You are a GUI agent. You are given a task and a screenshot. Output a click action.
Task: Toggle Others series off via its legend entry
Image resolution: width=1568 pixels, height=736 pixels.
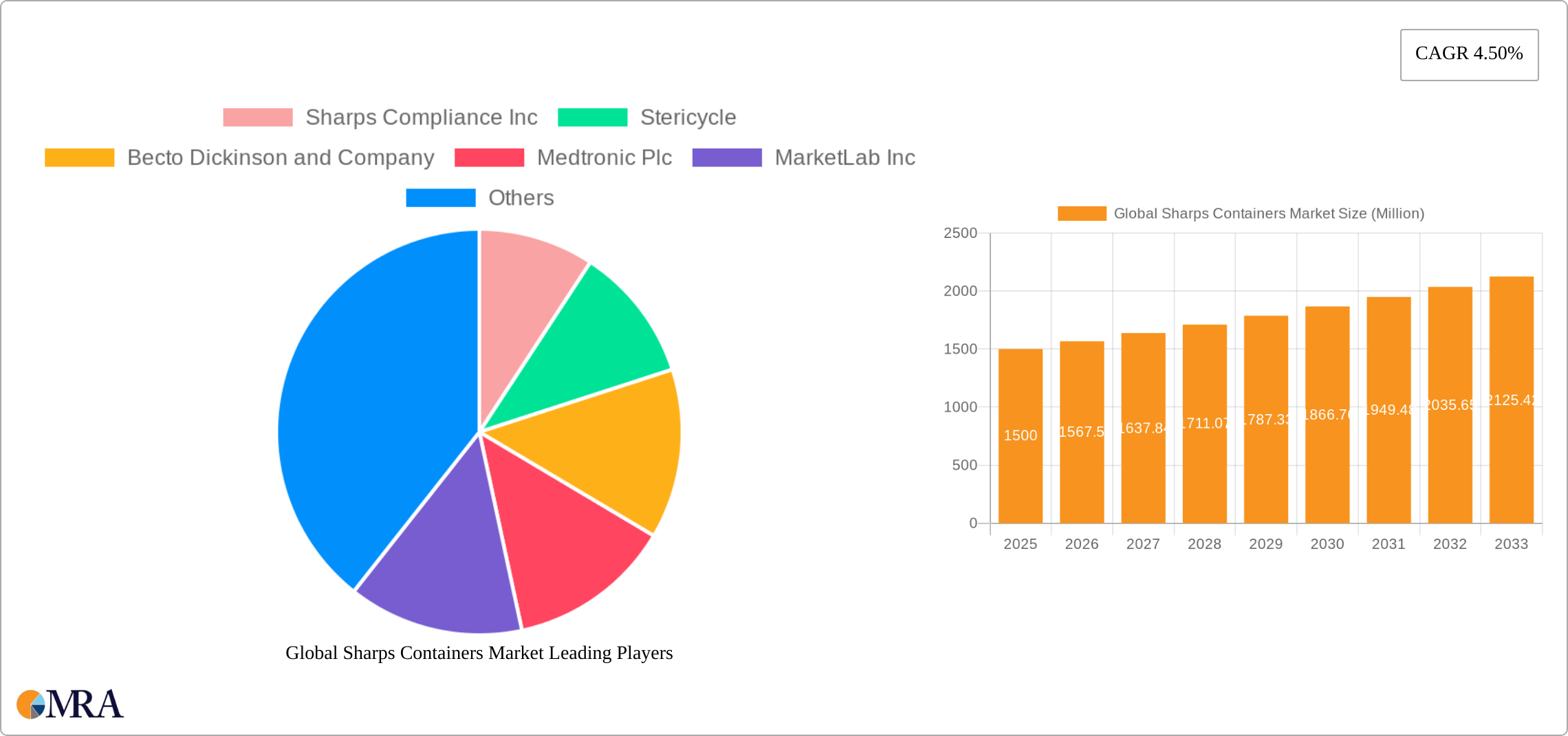pyautogui.click(x=521, y=198)
